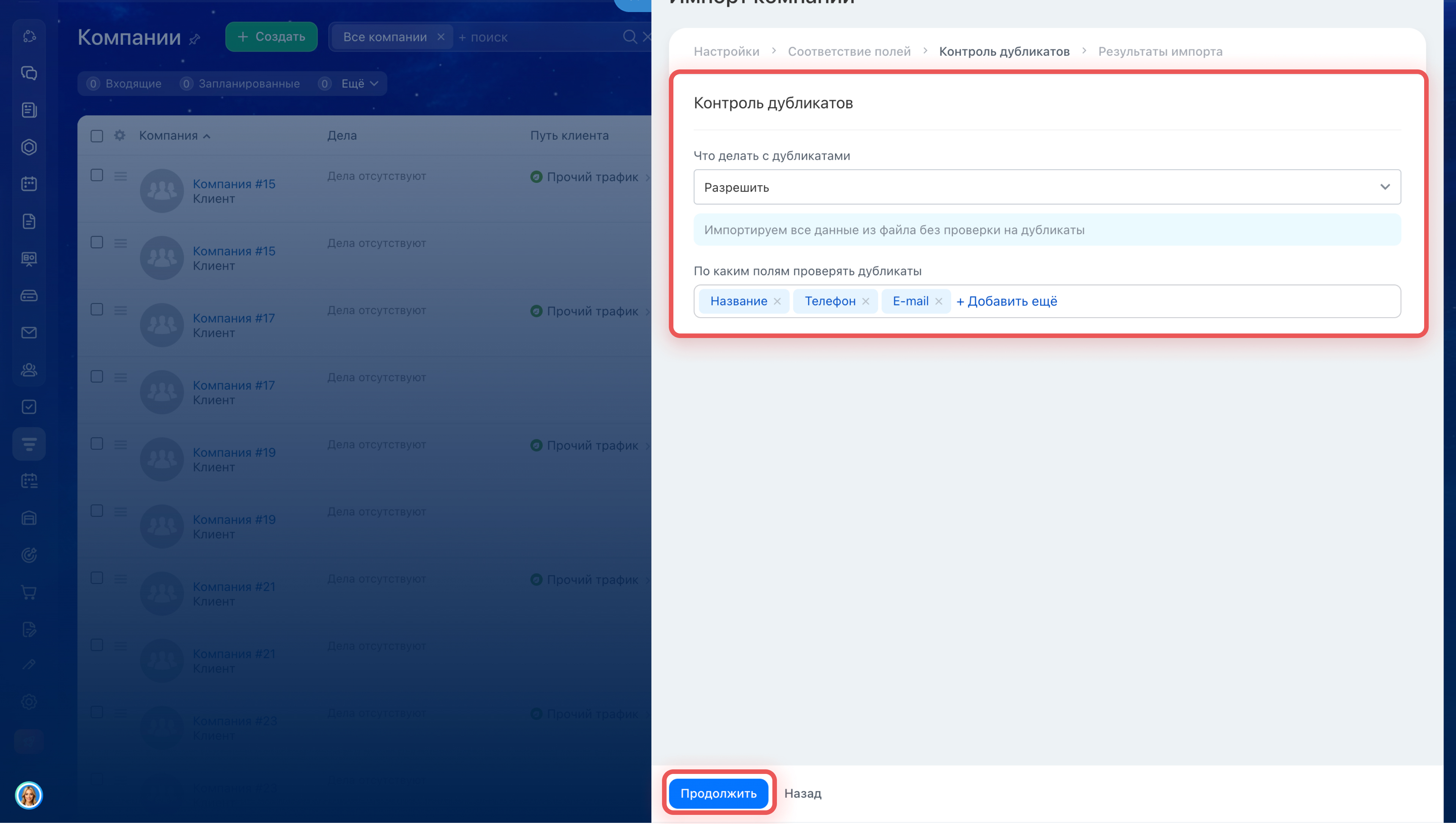Click the table settings gear icon
Screen dimensions: 1456x824
119,135
